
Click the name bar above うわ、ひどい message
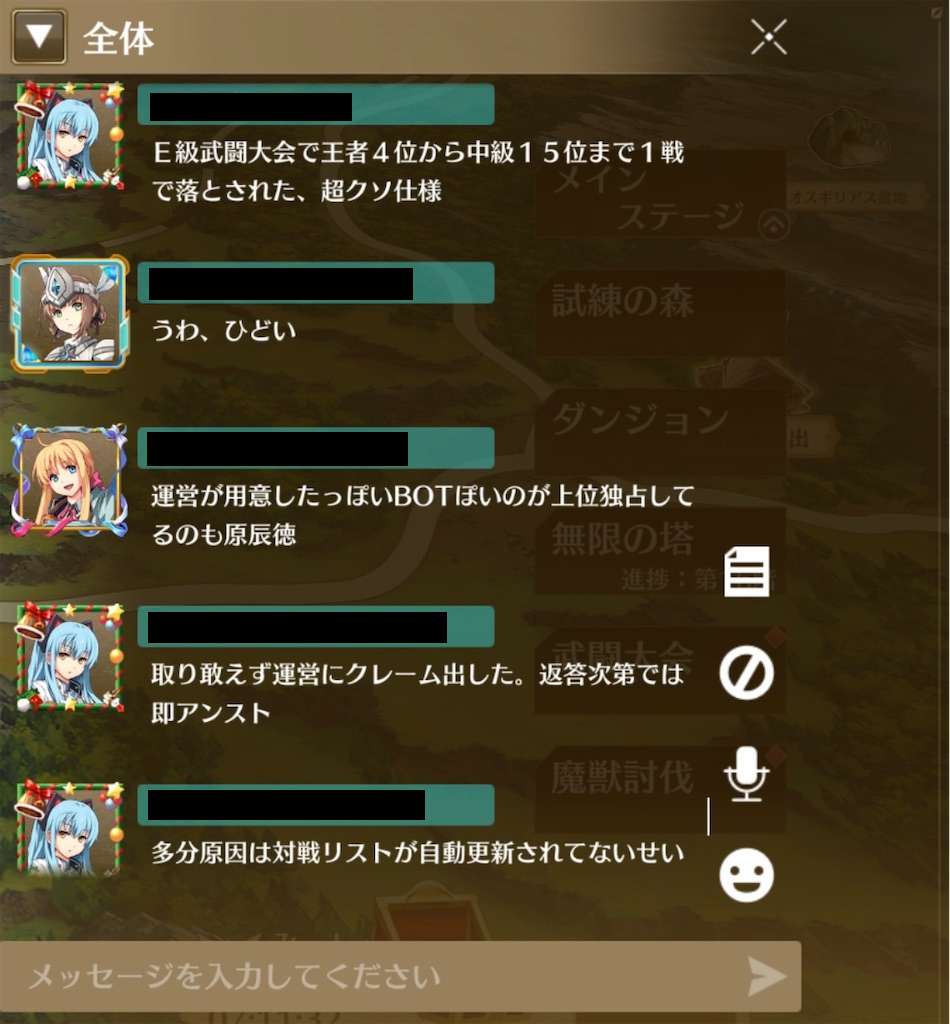pos(315,283)
